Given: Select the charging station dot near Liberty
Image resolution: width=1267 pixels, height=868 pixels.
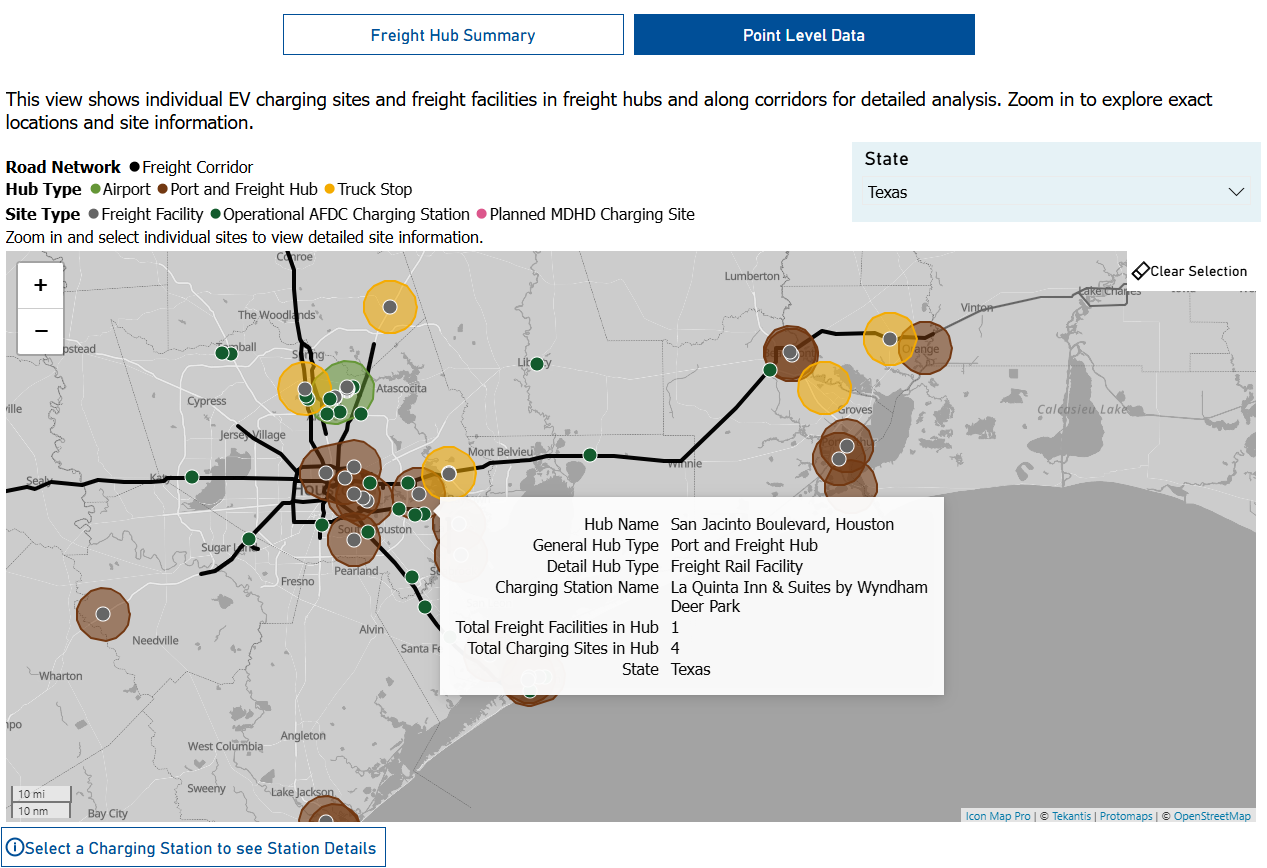Looking at the screenshot, I should click(x=537, y=364).
